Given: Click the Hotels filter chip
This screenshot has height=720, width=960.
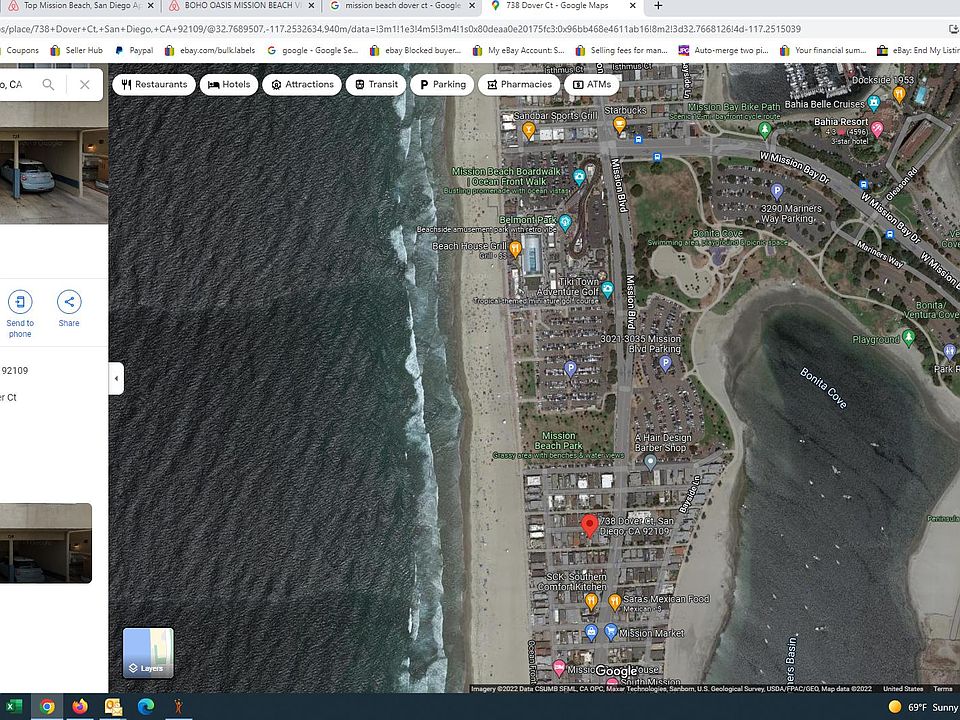Looking at the screenshot, I should 229,84.
